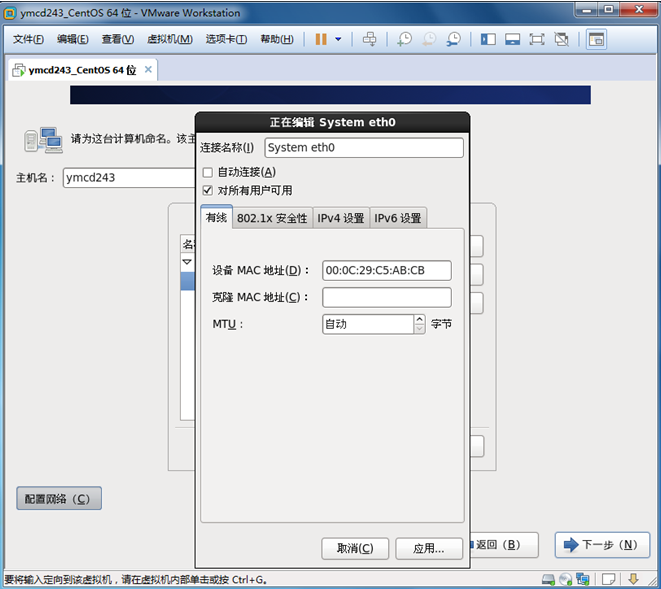Toggle the library sidebar panel icon

click(488, 39)
